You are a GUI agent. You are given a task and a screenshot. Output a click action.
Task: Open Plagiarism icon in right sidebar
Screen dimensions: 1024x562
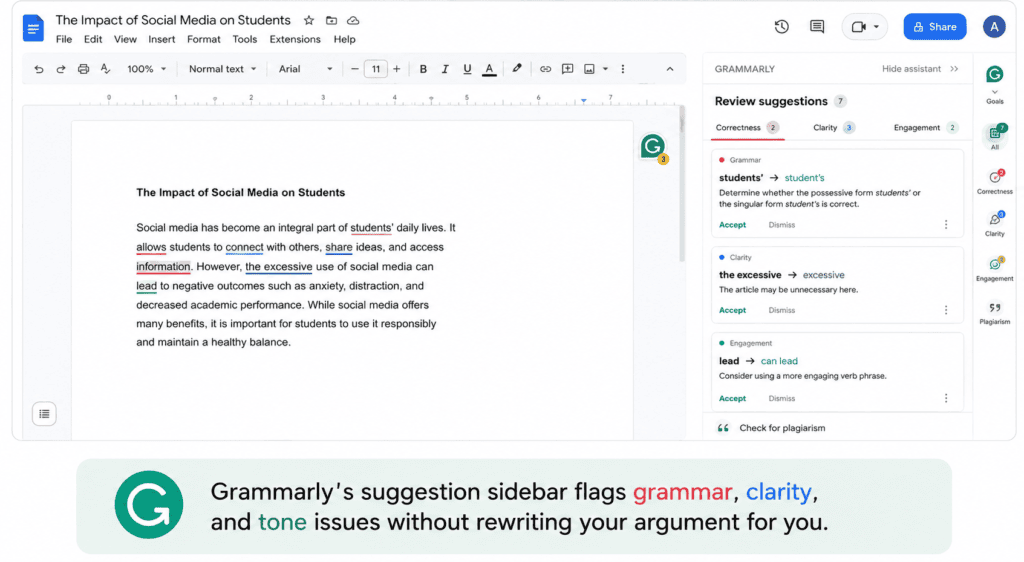995,313
